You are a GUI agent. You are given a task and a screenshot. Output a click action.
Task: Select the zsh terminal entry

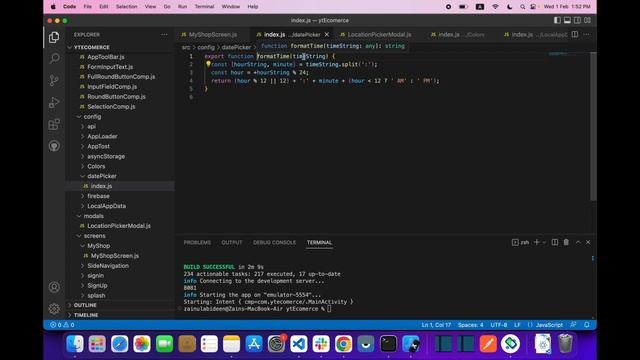[520, 242]
